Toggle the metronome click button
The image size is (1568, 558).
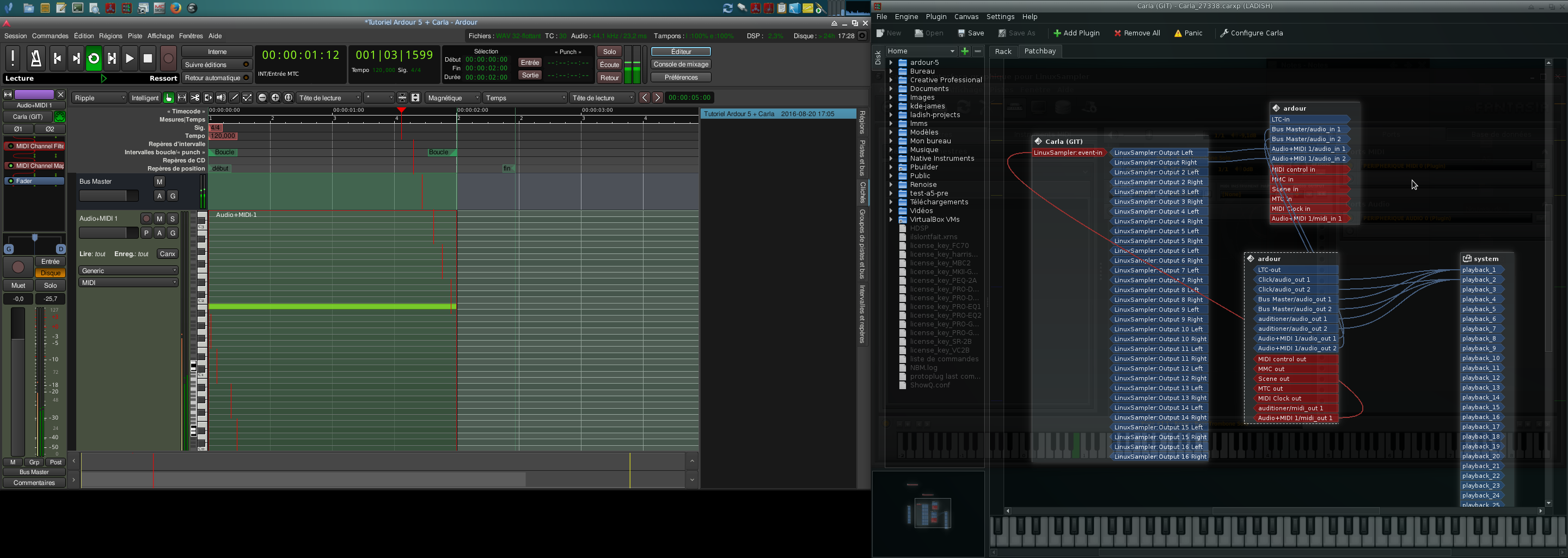tap(35, 58)
